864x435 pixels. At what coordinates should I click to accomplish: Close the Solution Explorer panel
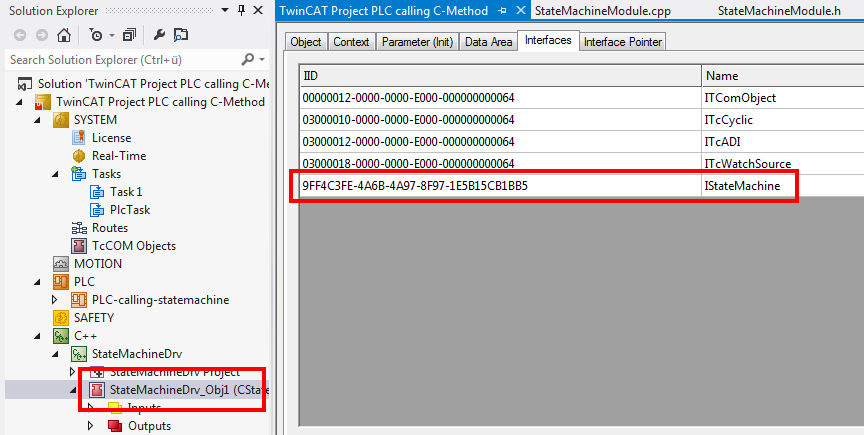click(x=258, y=10)
